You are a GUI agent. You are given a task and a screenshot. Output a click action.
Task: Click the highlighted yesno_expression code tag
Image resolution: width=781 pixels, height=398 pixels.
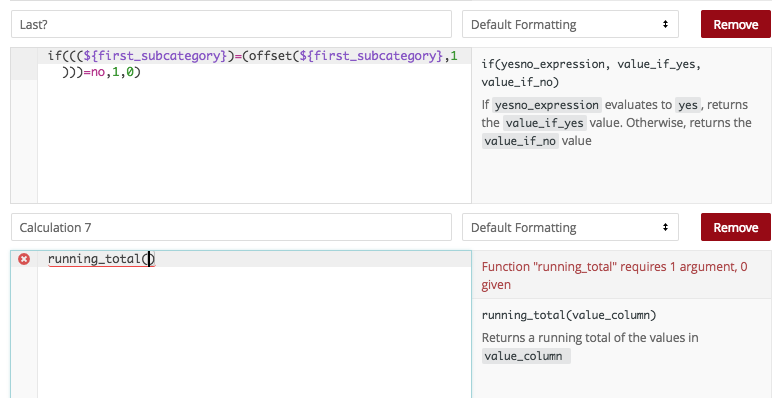(x=547, y=105)
